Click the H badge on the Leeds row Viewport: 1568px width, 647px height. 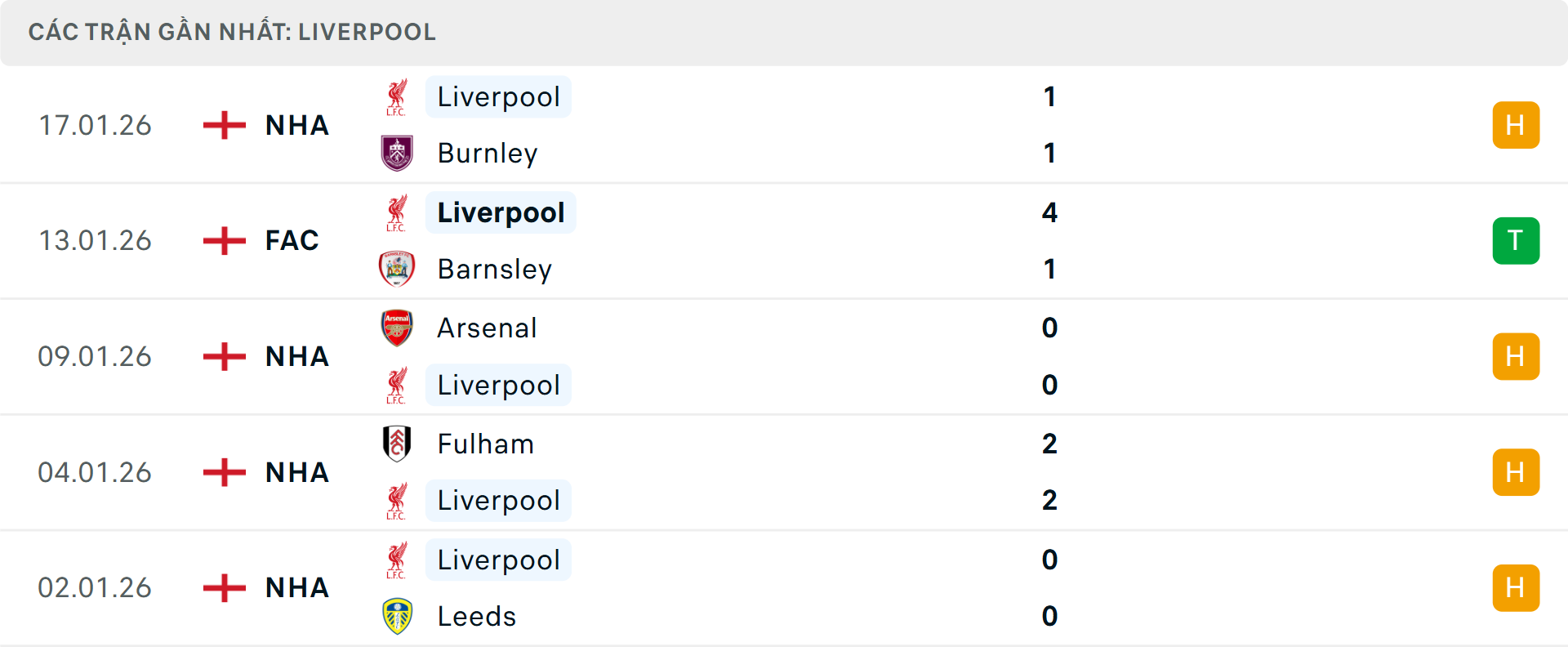1516,587
